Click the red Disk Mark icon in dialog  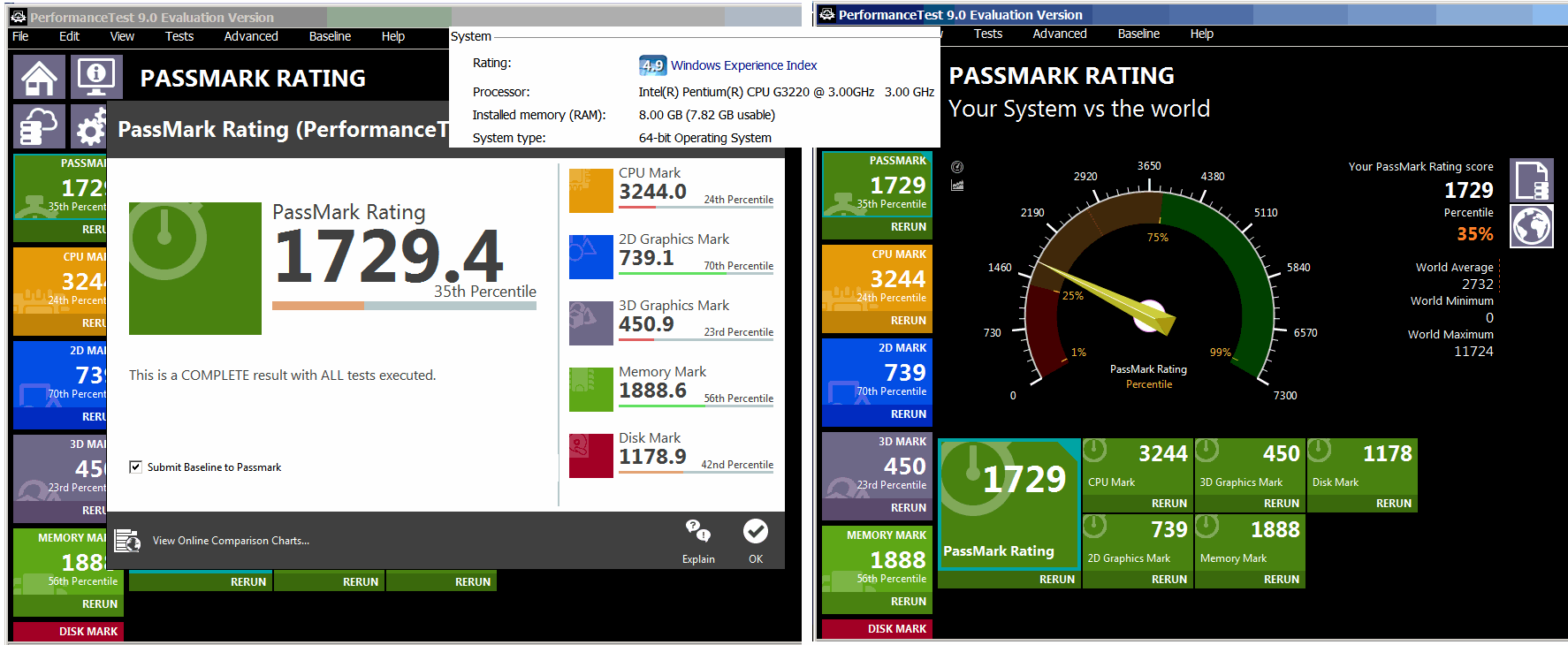[x=591, y=456]
